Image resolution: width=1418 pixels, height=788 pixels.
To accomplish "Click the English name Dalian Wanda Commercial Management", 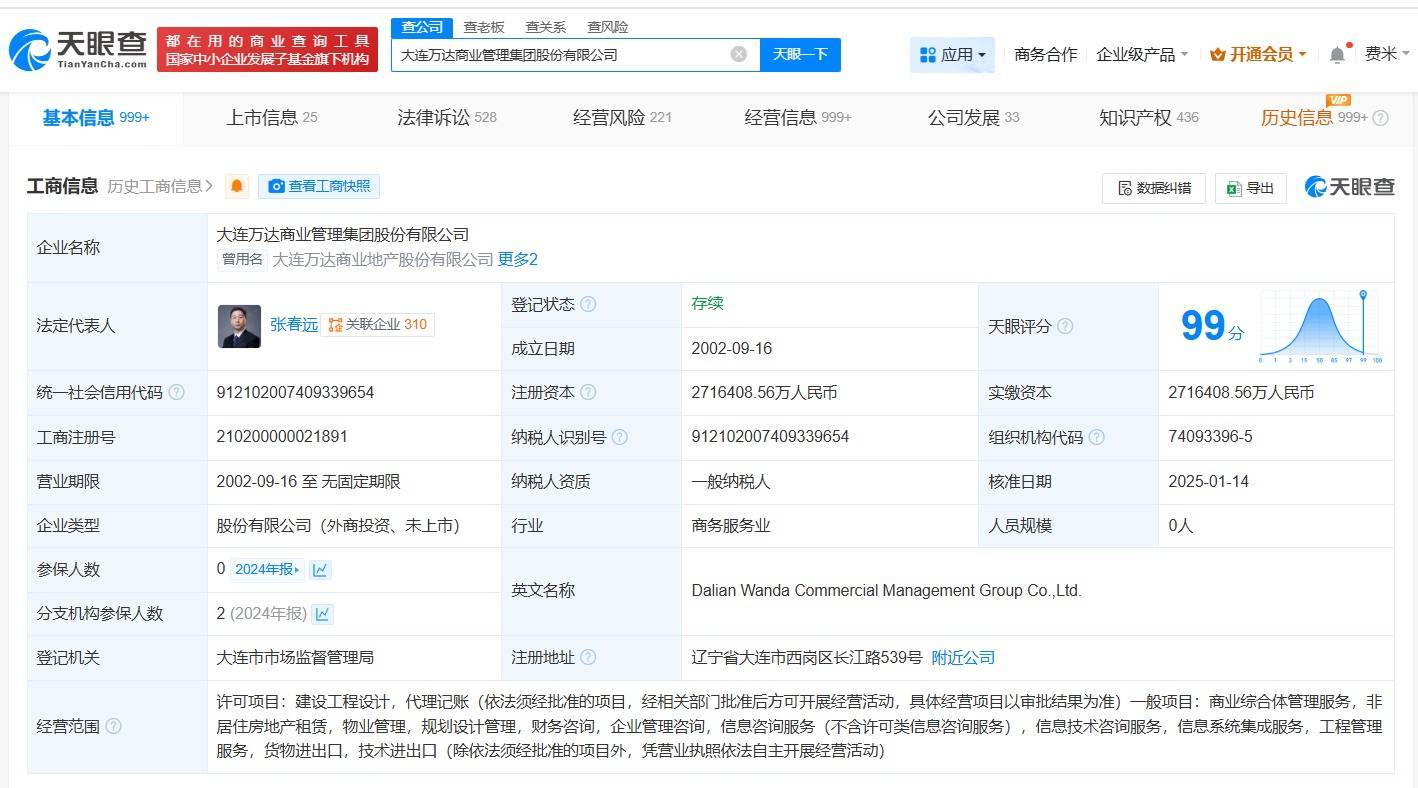I will (886, 591).
